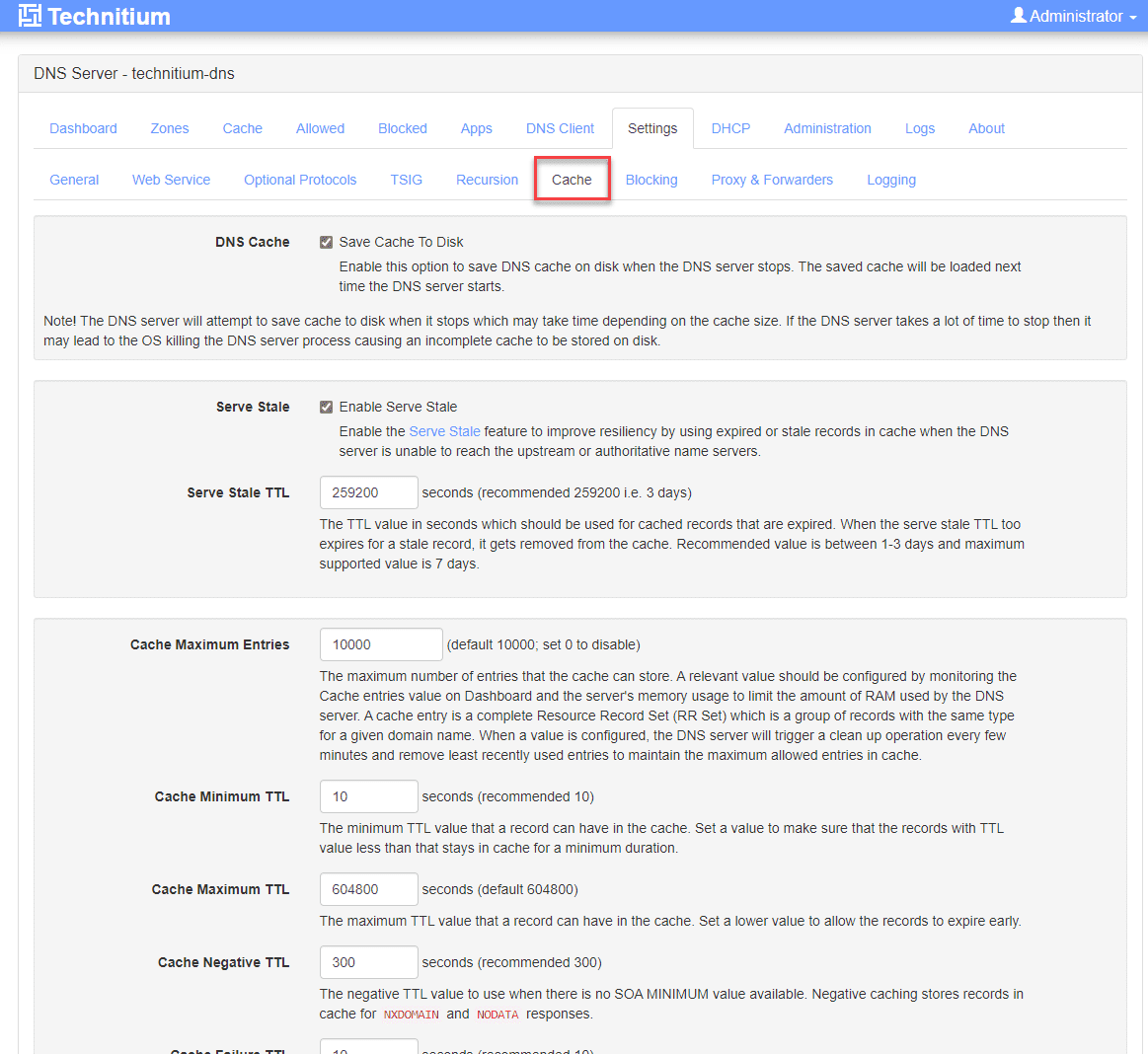The width and height of the screenshot is (1148, 1054).
Task: Click the Save Cache To Disk label
Action: [x=401, y=242]
